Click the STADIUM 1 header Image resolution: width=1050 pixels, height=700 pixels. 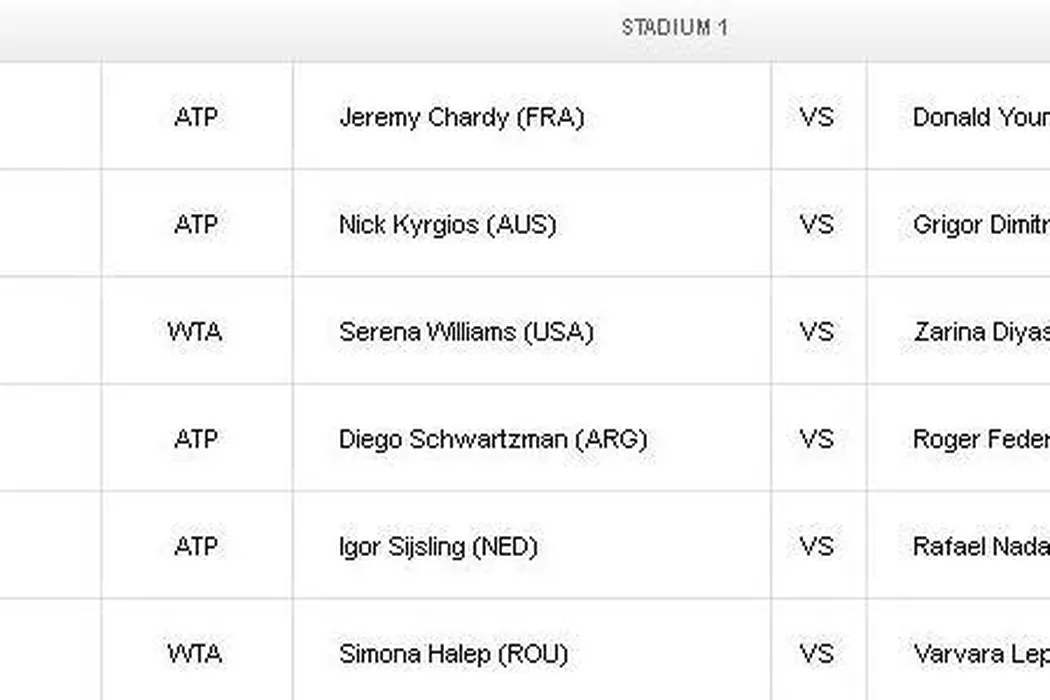(675, 28)
